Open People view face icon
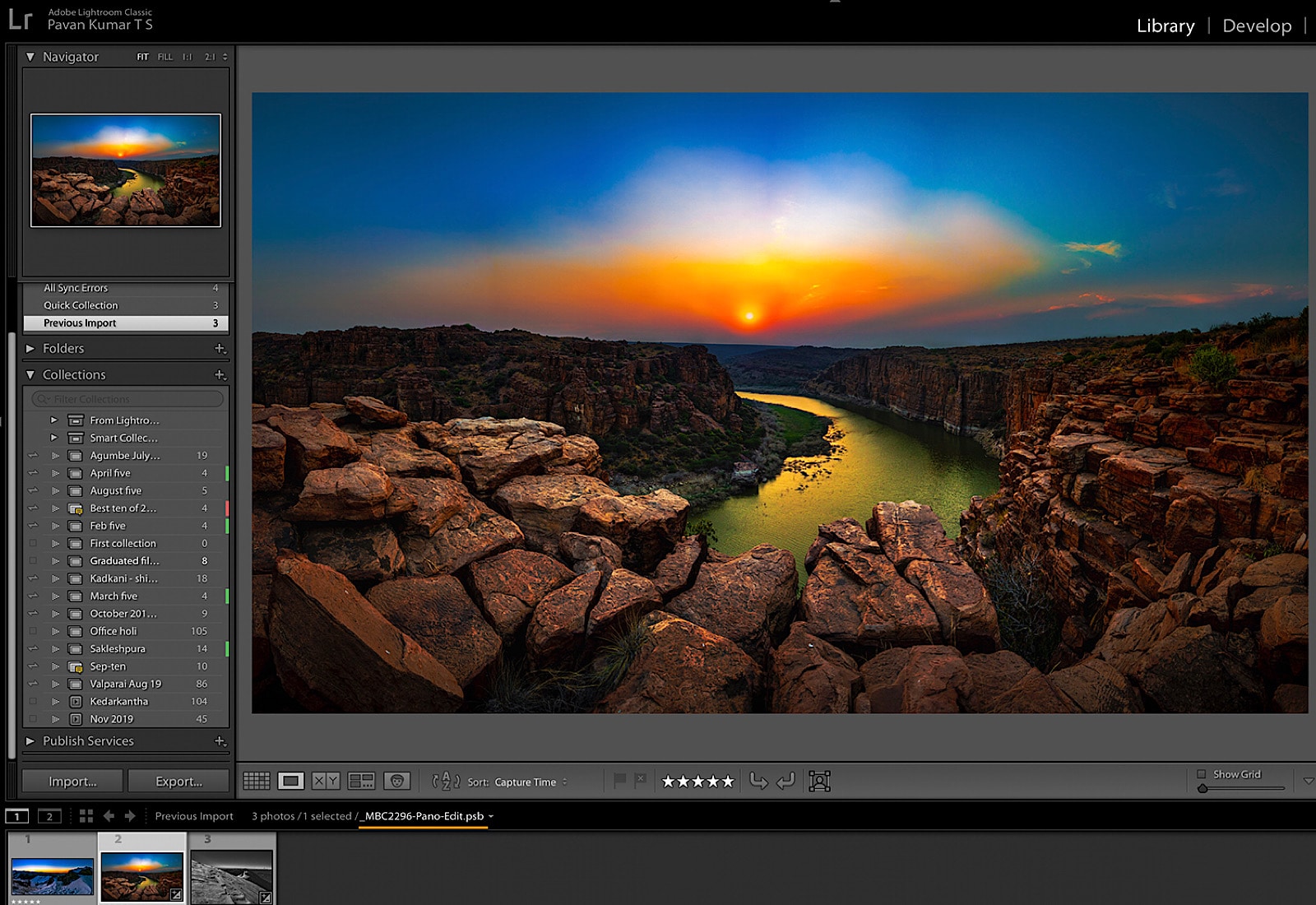Viewport: 1316px width, 905px height. (396, 781)
